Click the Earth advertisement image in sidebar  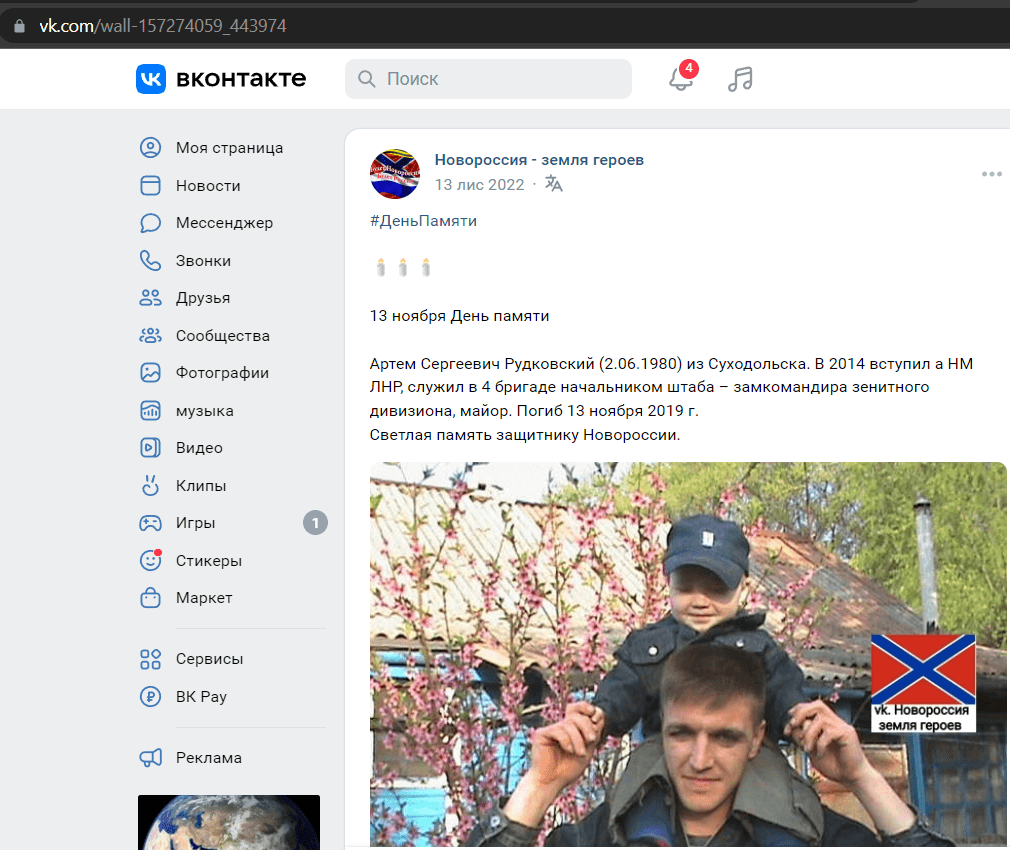tap(229, 822)
